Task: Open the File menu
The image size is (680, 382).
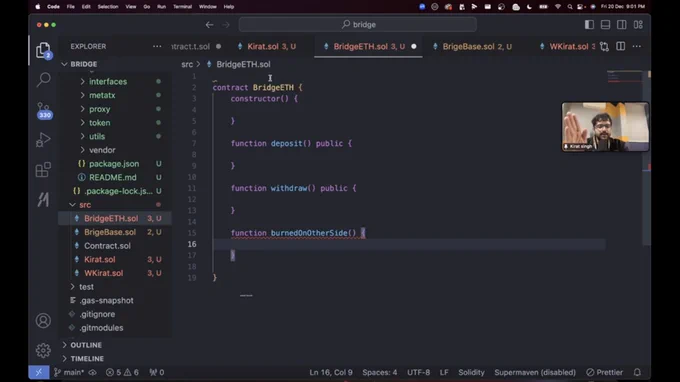Action: pyautogui.click(x=70, y=7)
